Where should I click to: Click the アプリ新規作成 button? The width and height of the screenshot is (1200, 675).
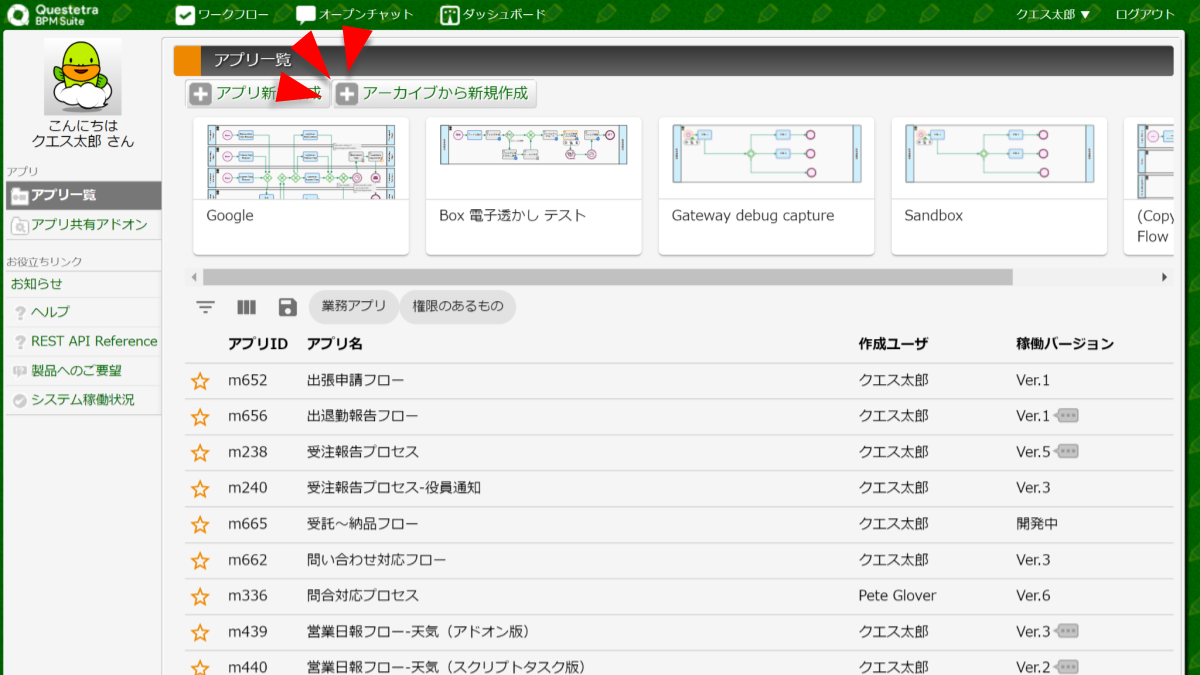coord(258,94)
